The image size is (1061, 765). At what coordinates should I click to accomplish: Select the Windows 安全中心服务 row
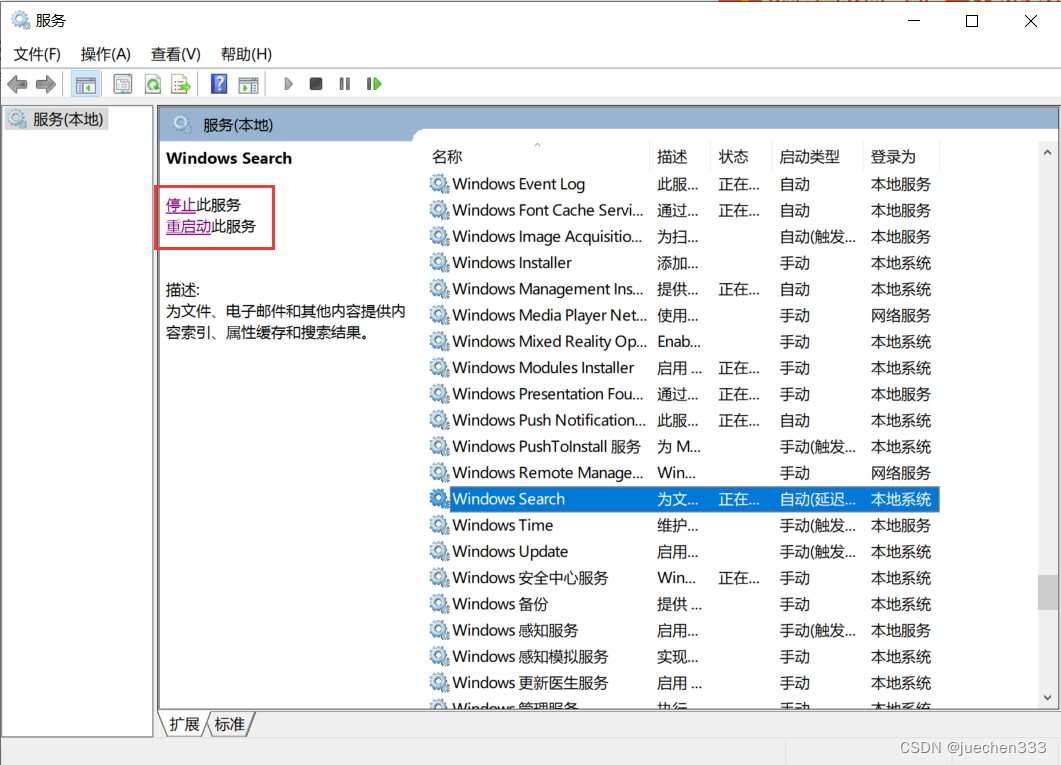(x=683, y=578)
